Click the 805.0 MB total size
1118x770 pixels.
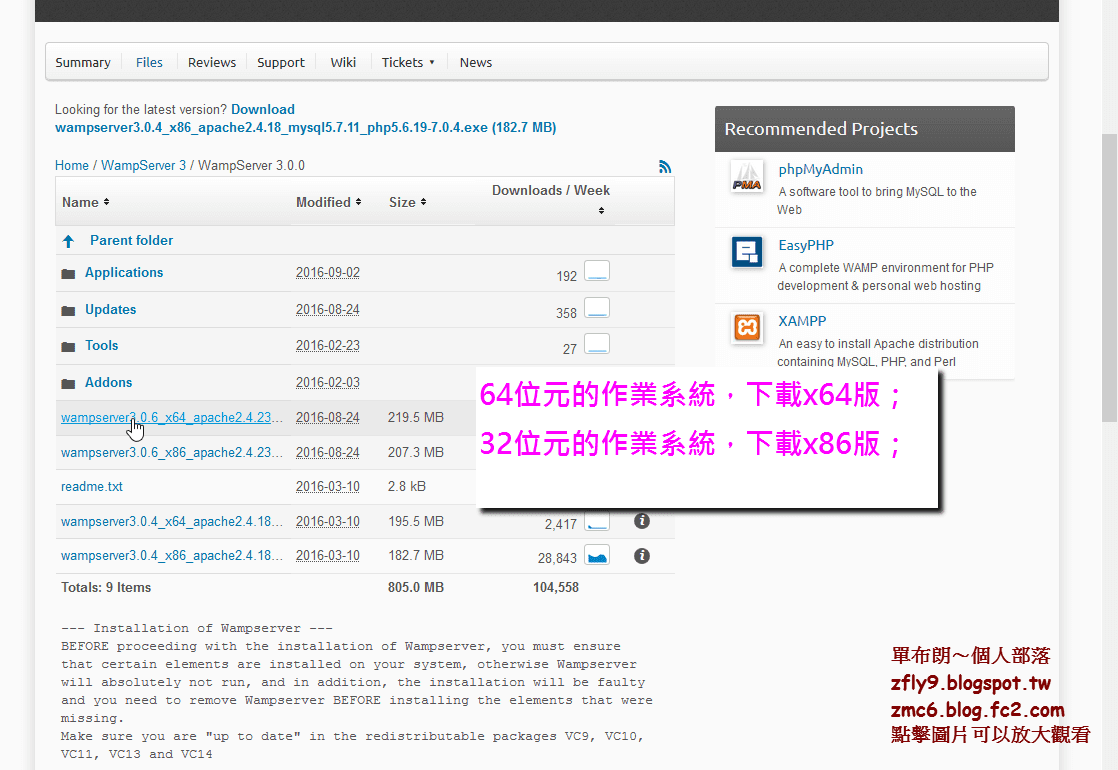pos(416,587)
